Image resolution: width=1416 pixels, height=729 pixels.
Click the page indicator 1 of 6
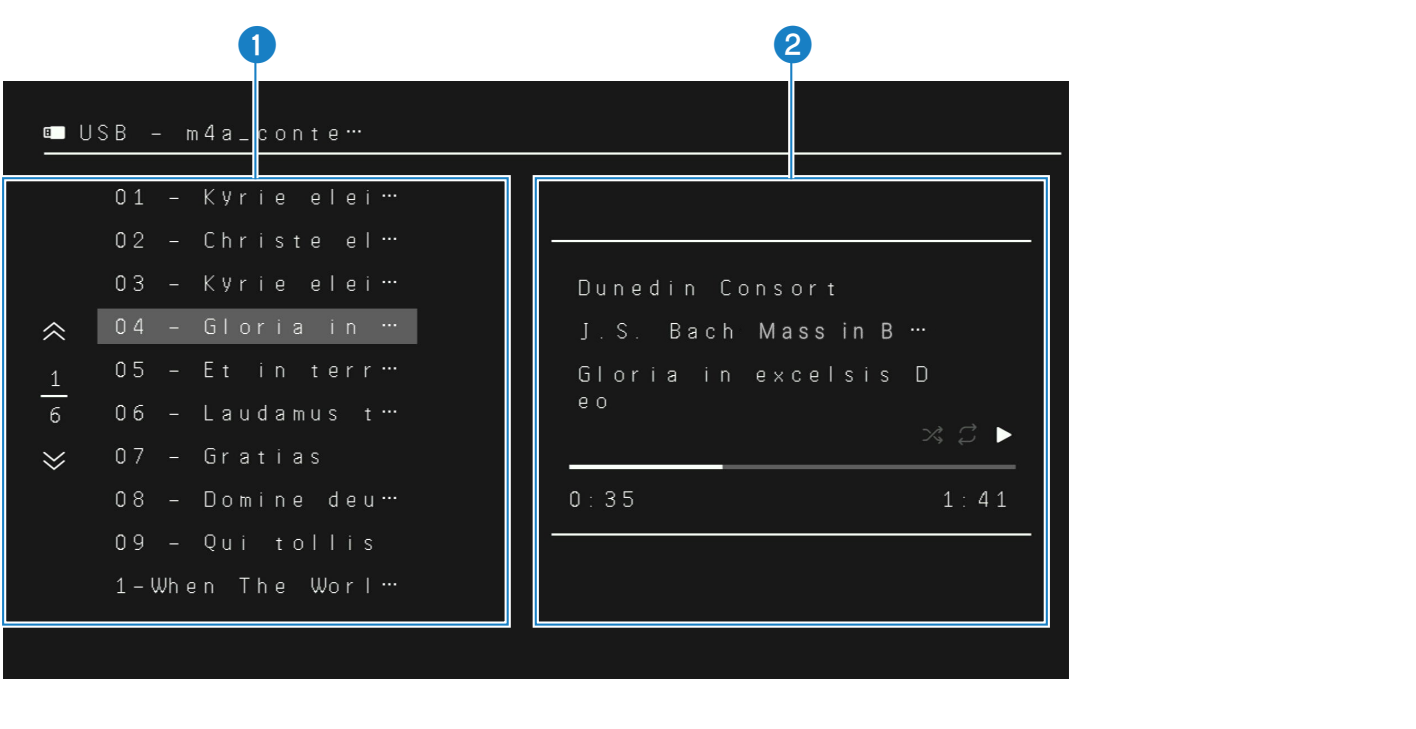[x=55, y=397]
